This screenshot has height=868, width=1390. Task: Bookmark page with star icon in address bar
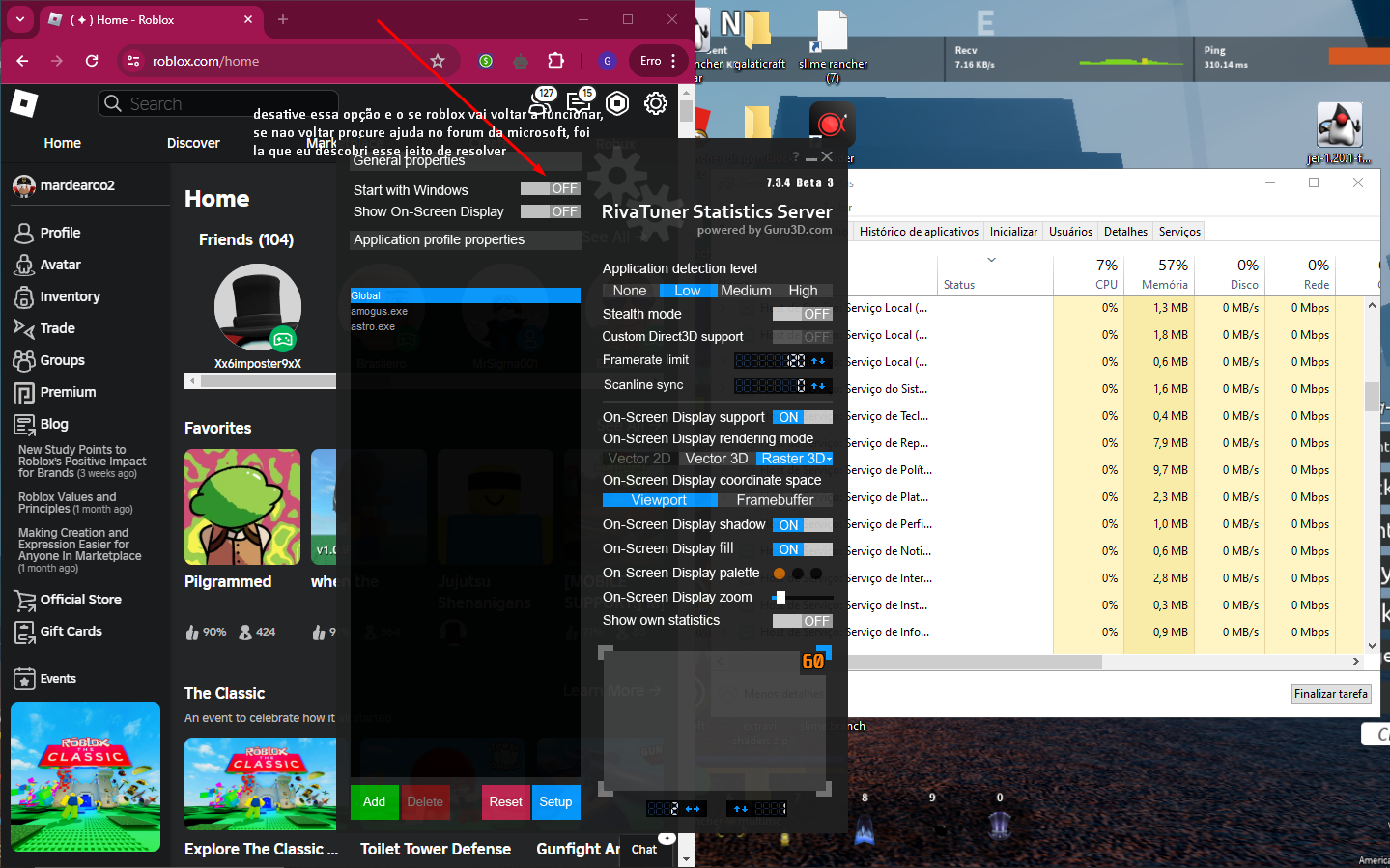click(x=438, y=61)
